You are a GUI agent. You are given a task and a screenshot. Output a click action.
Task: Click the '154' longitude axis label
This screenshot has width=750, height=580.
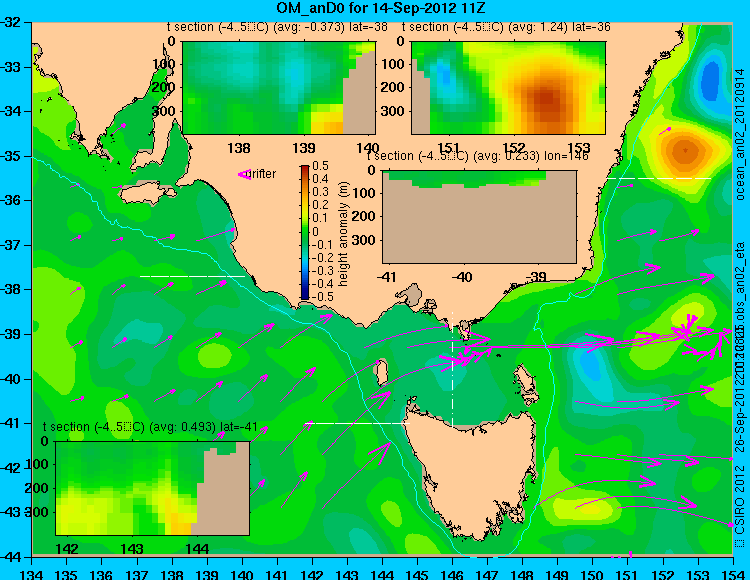coord(732,574)
